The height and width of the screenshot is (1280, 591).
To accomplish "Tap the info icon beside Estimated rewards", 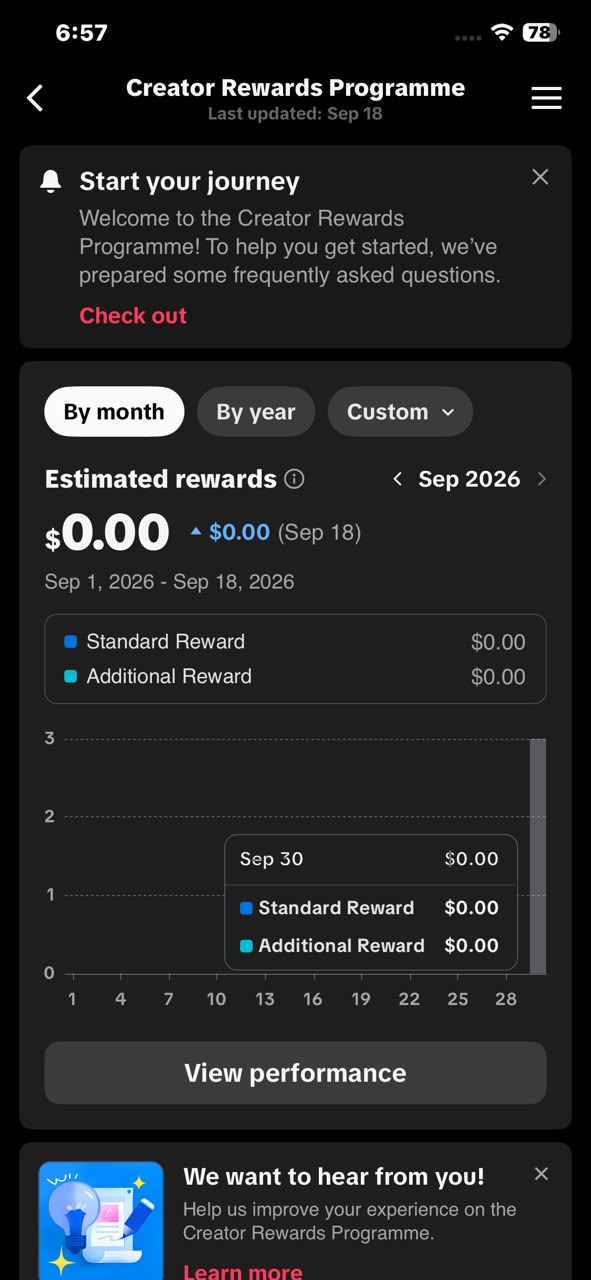I will pyautogui.click(x=294, y=479).
